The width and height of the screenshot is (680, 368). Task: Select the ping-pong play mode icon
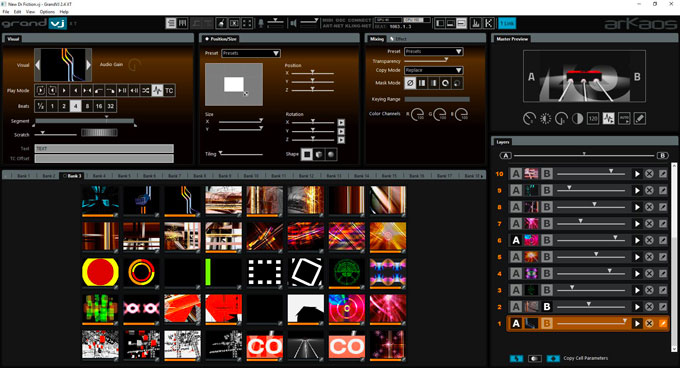(87, 91)
